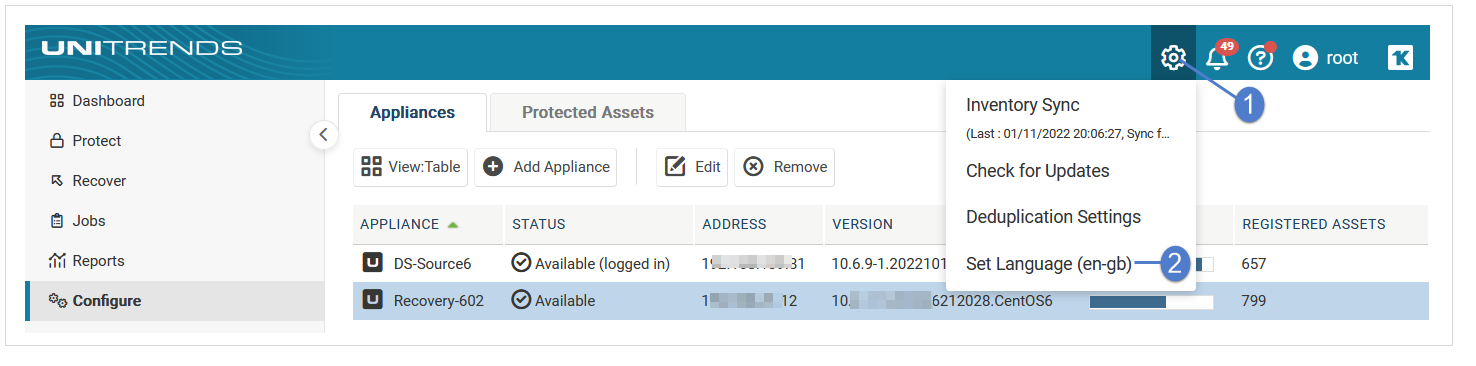
Task: Open the View:Table layout selector
Action: coord(410,167)
